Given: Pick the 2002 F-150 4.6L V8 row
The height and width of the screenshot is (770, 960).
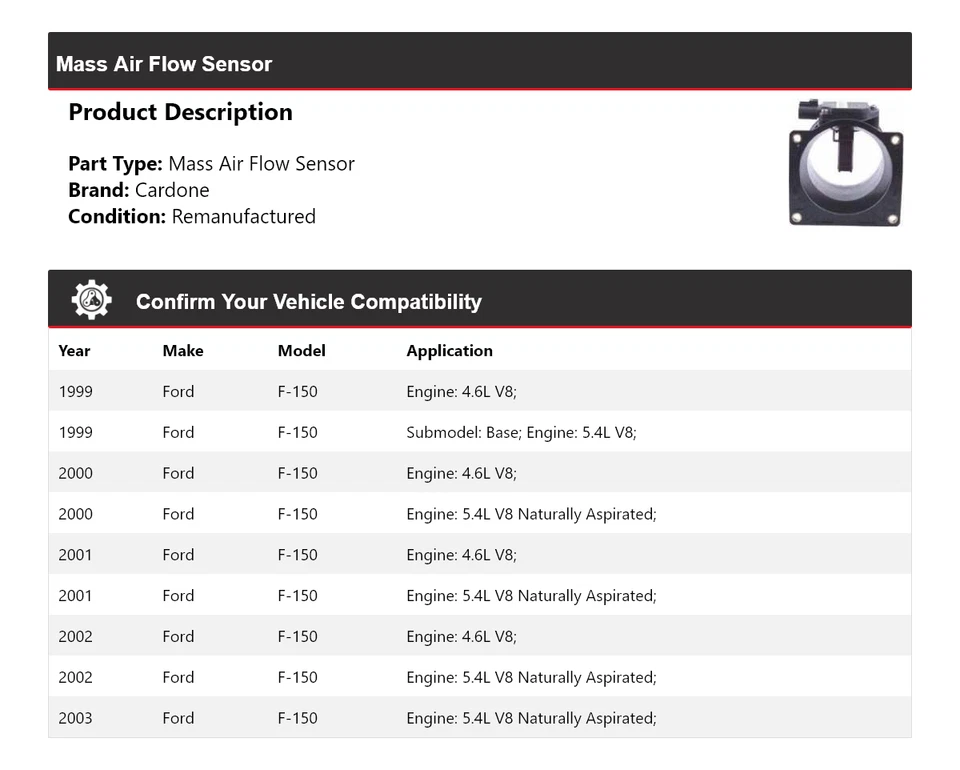Looking at the screenshot, I should coord(479,637).
